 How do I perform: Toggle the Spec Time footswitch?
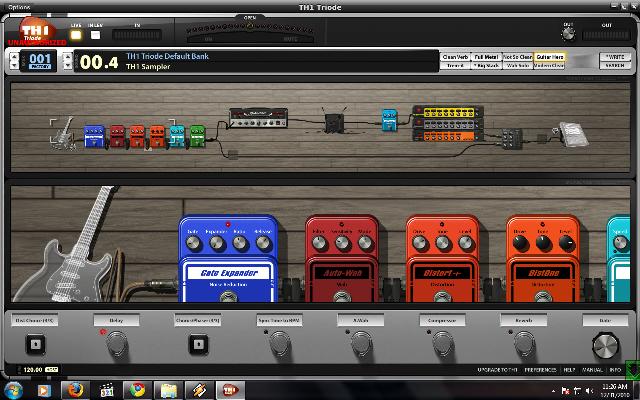pos(280,343)
